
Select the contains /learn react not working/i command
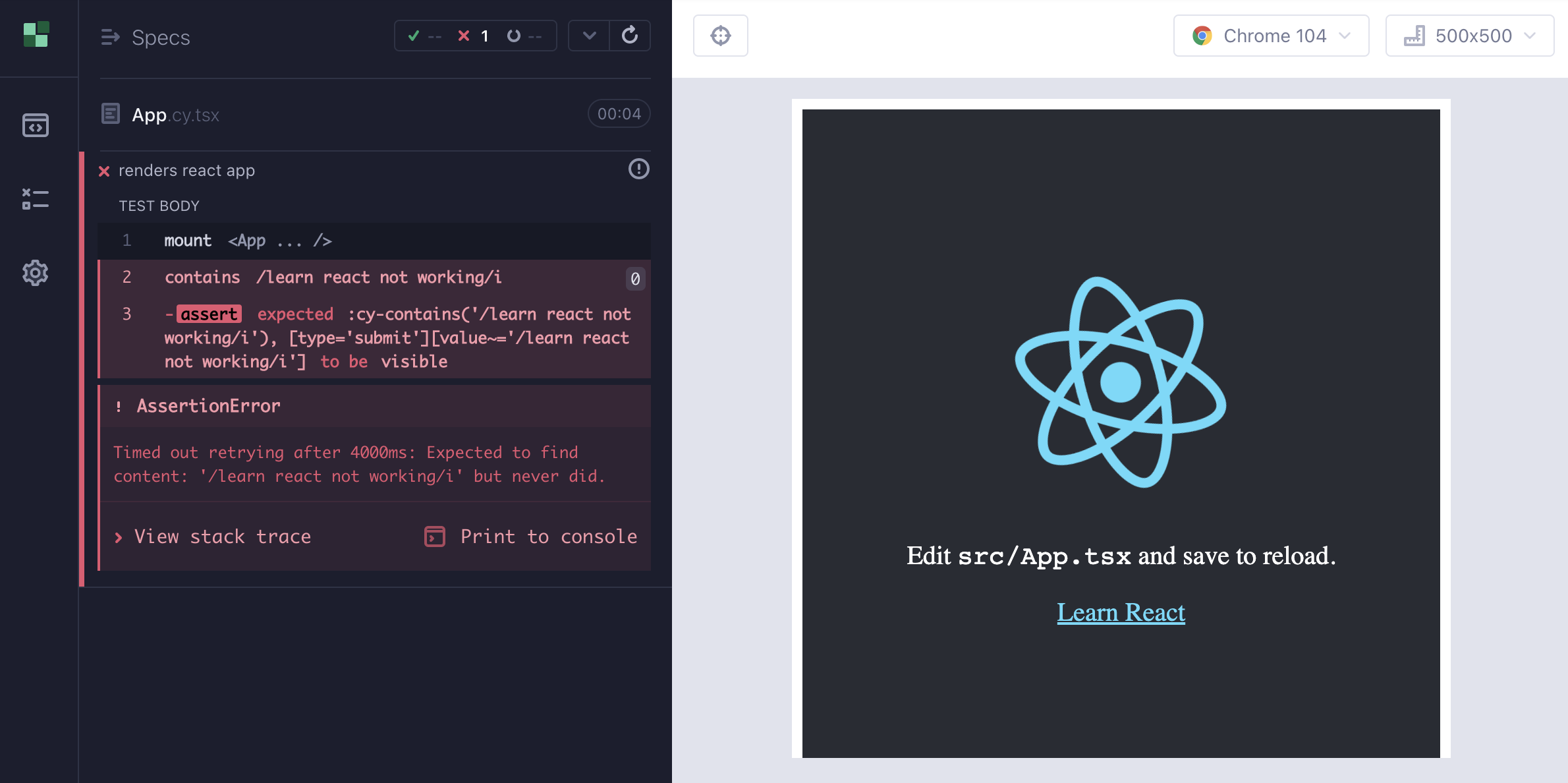point(374,277)
